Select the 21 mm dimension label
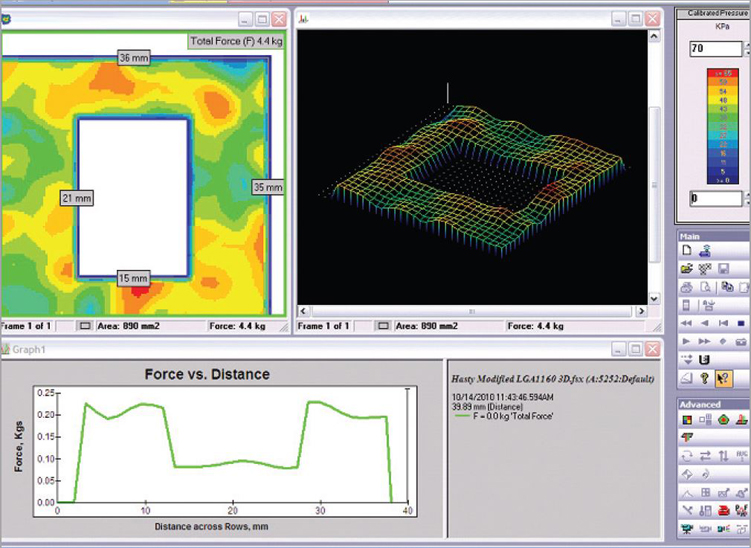751x548 pixels. click(75, 197)
